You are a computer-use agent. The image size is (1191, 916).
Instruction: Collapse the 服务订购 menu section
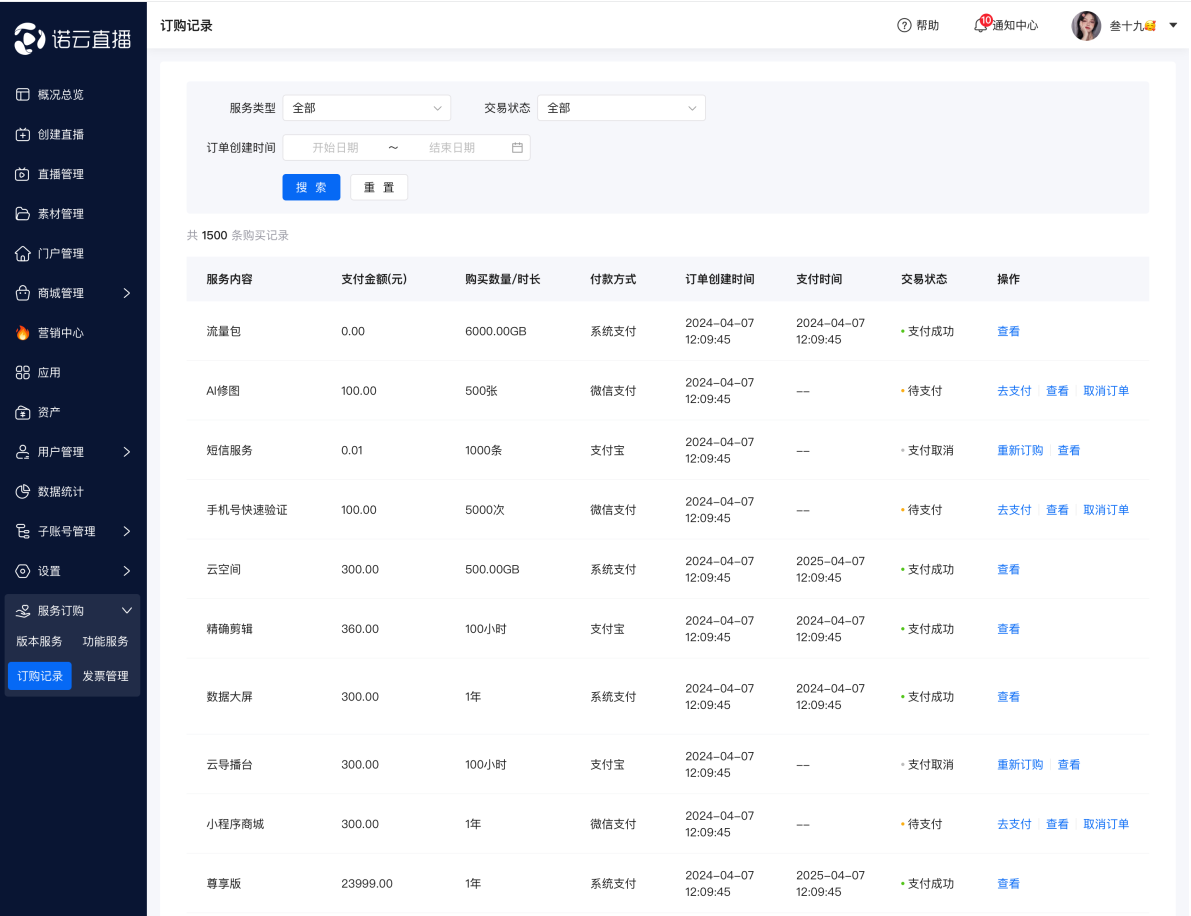[x=126, y=611]
